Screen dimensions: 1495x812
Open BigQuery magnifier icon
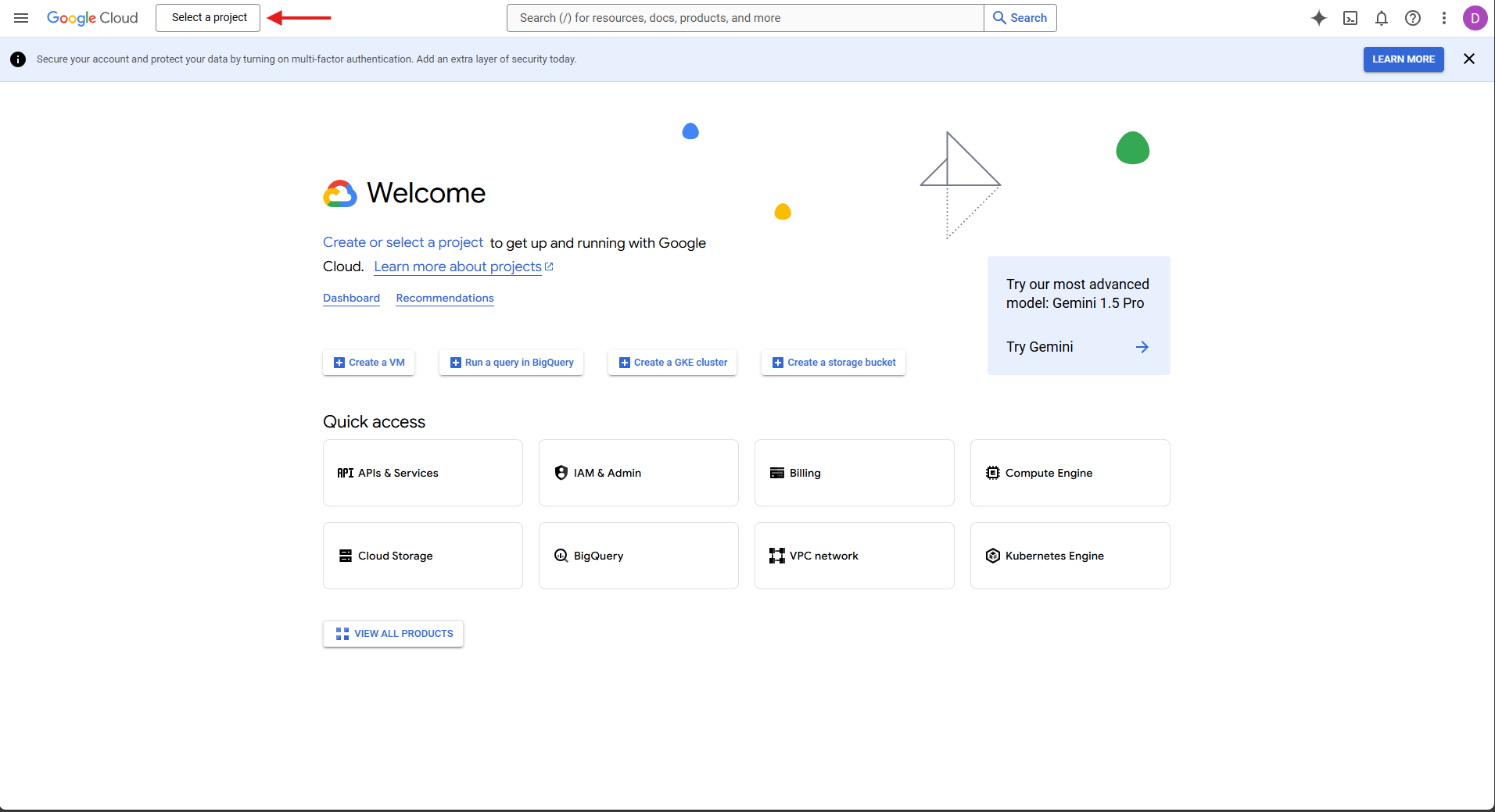(x=561, y=556)
